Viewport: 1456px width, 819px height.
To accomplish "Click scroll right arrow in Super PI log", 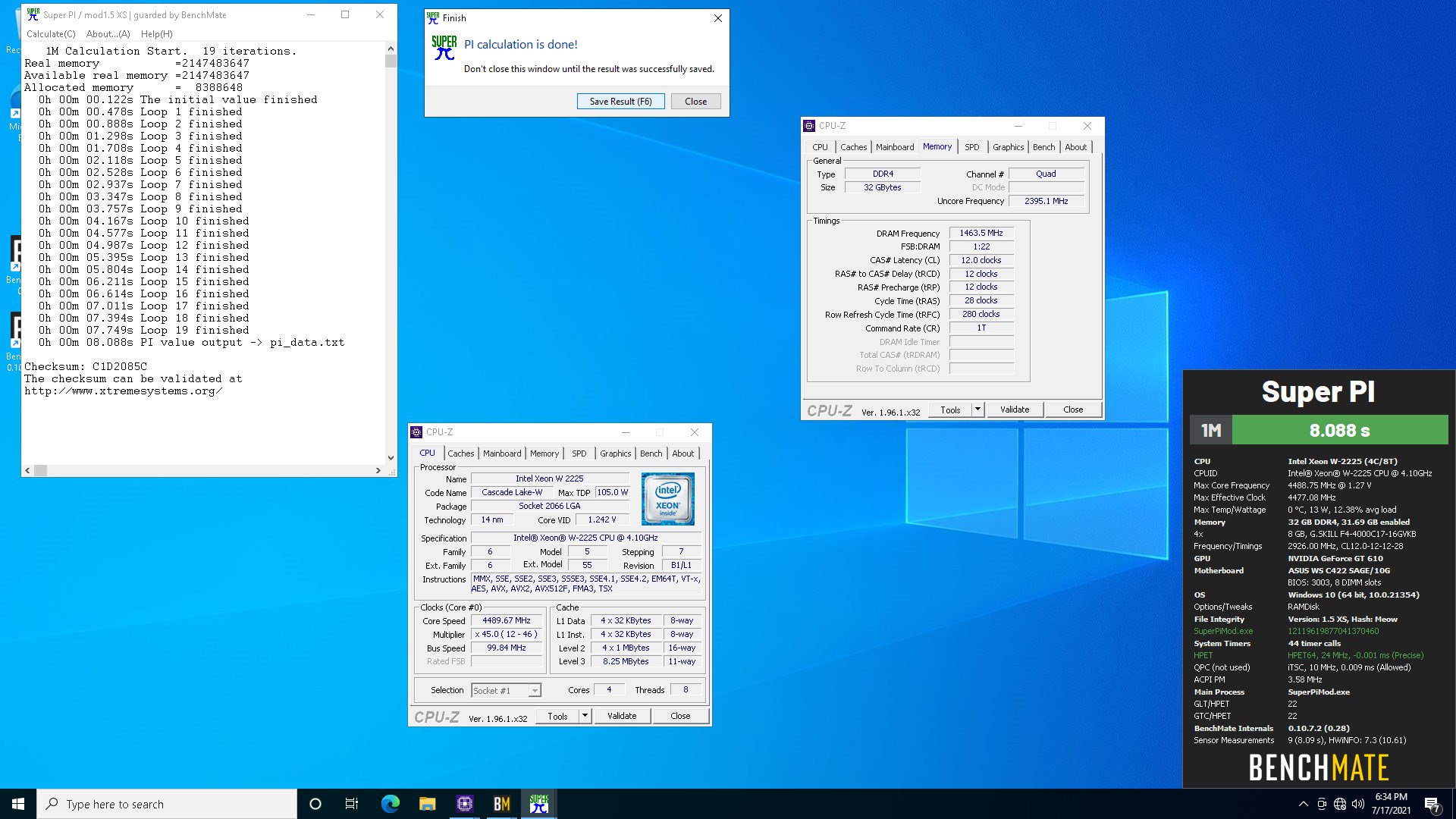I will click(378, 471).
